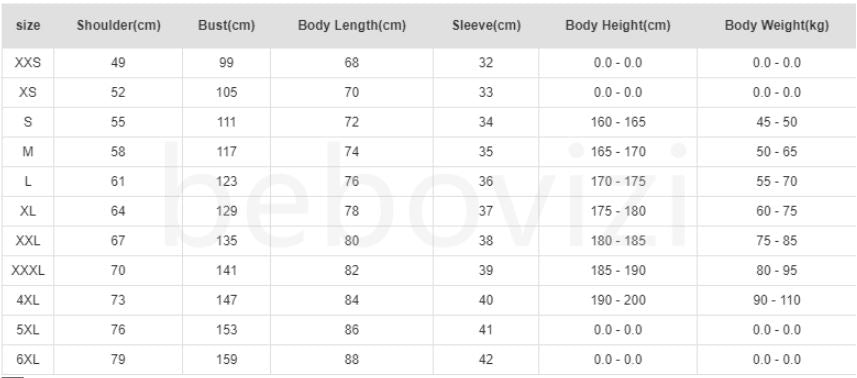Select body length value 80 for XXL

pyautogui.click(x=352, y=241)
